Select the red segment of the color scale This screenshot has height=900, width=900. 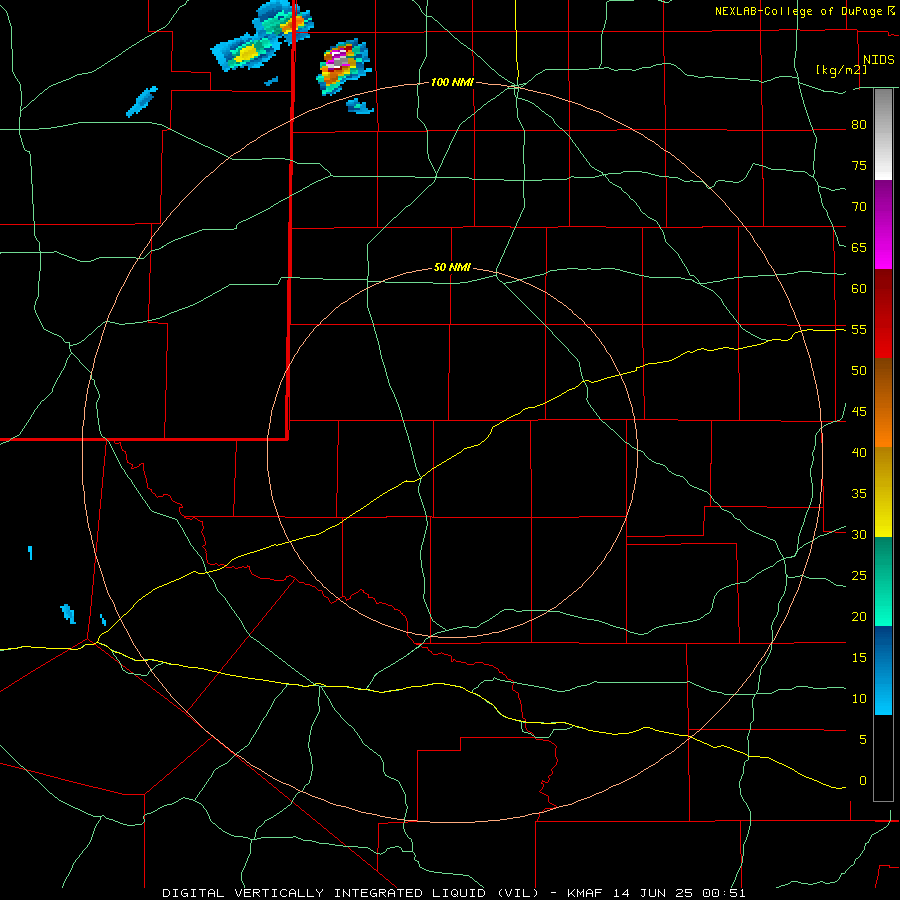pyautogui.click(x=883, y=314)
